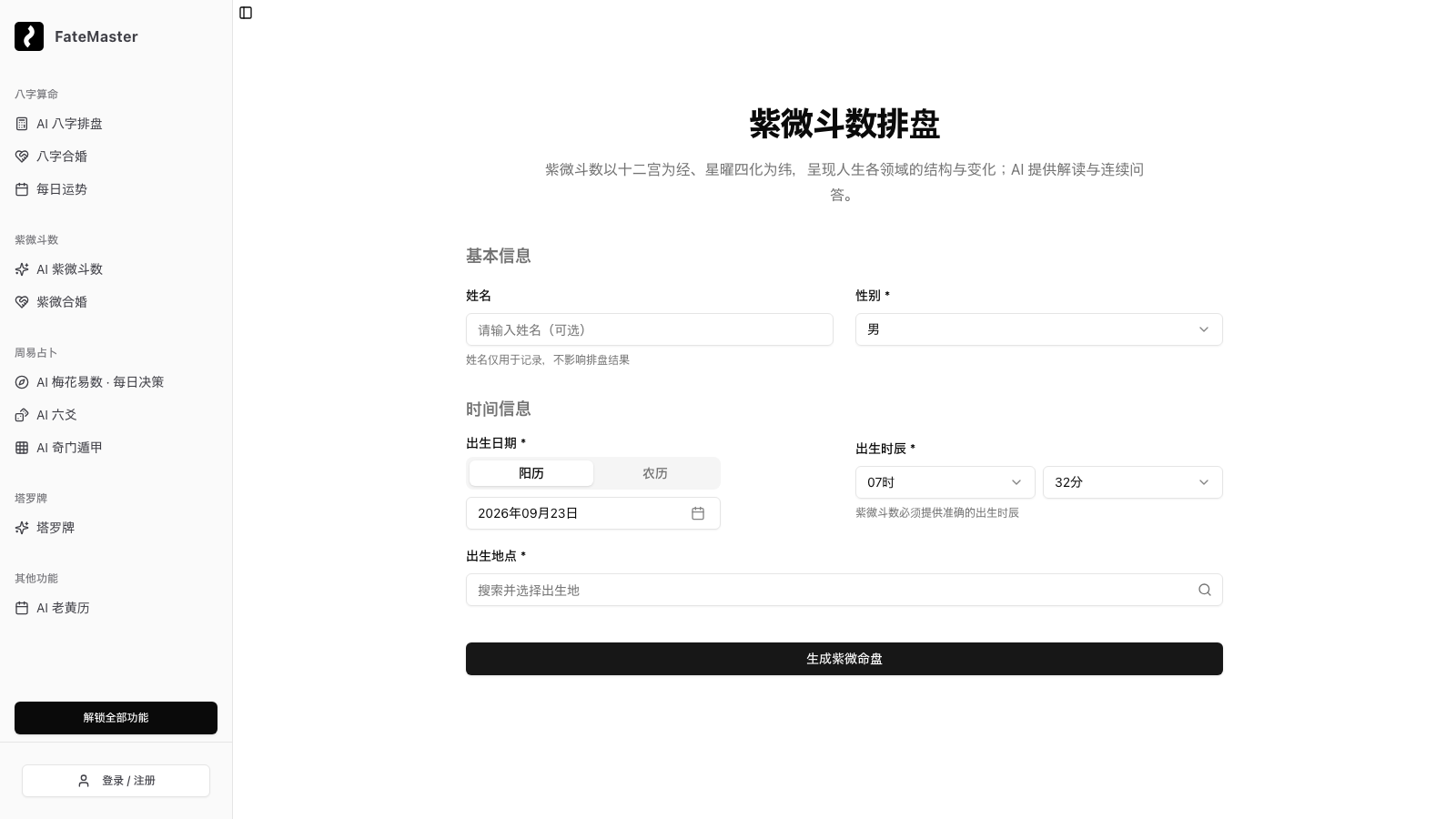Click the 紫微合婚 heart icon
The height and width of the screenshot is (819, 1456).
point(22,302)
